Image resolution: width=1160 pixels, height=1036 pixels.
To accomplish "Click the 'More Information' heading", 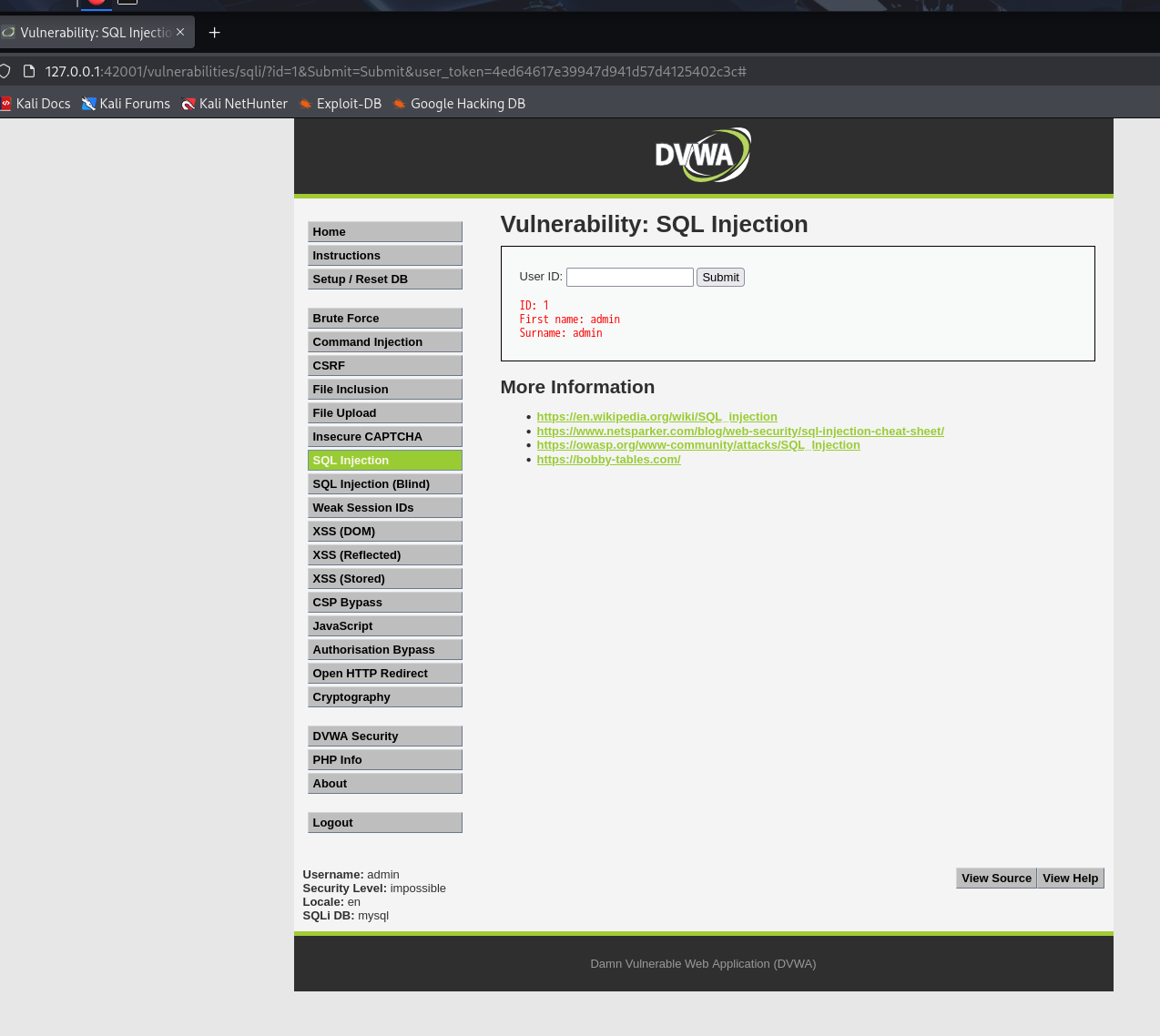I will click(x=577, y=387).
